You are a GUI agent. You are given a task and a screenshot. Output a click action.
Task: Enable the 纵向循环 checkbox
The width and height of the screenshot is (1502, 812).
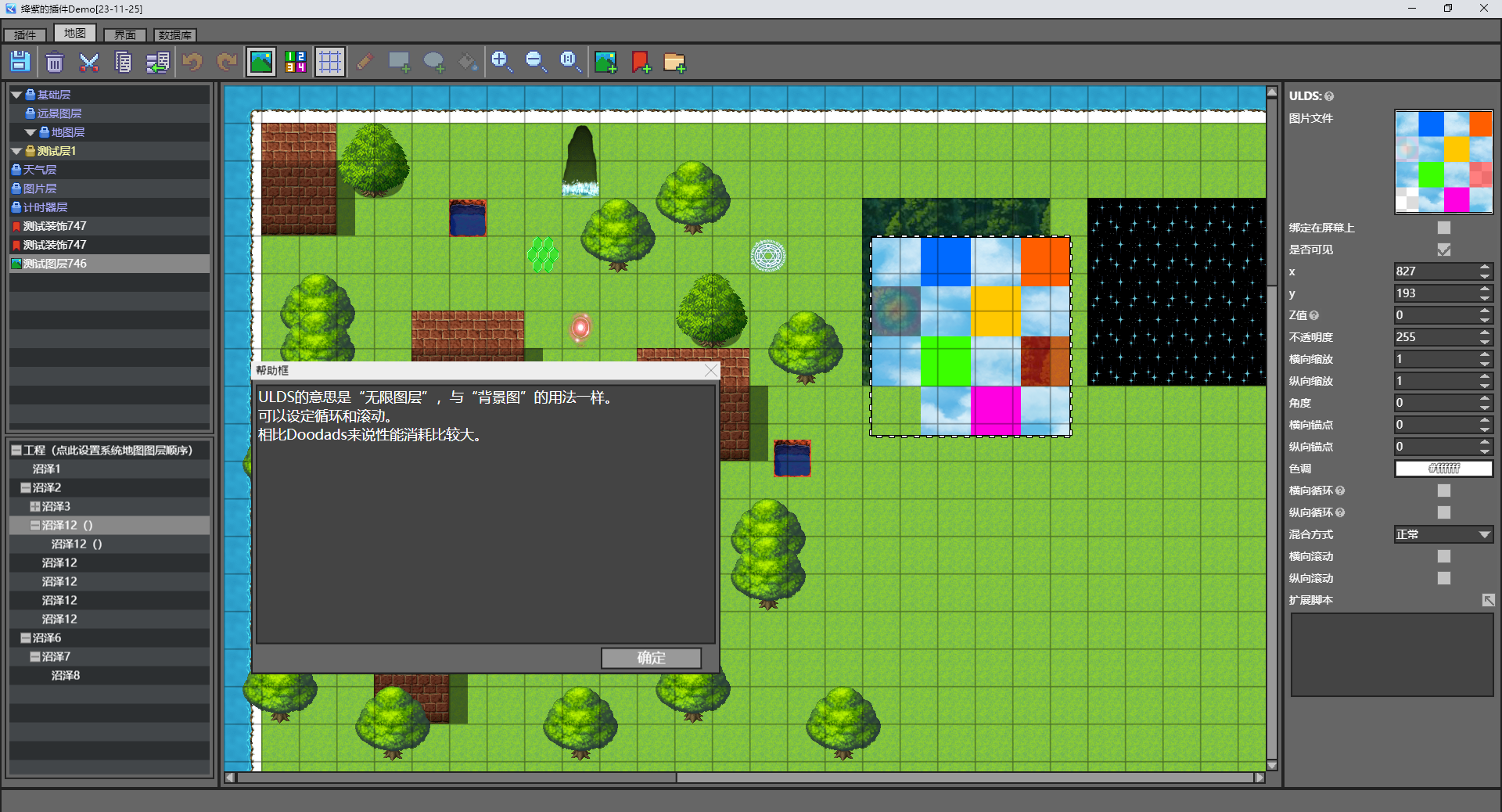pos(1444,512)
